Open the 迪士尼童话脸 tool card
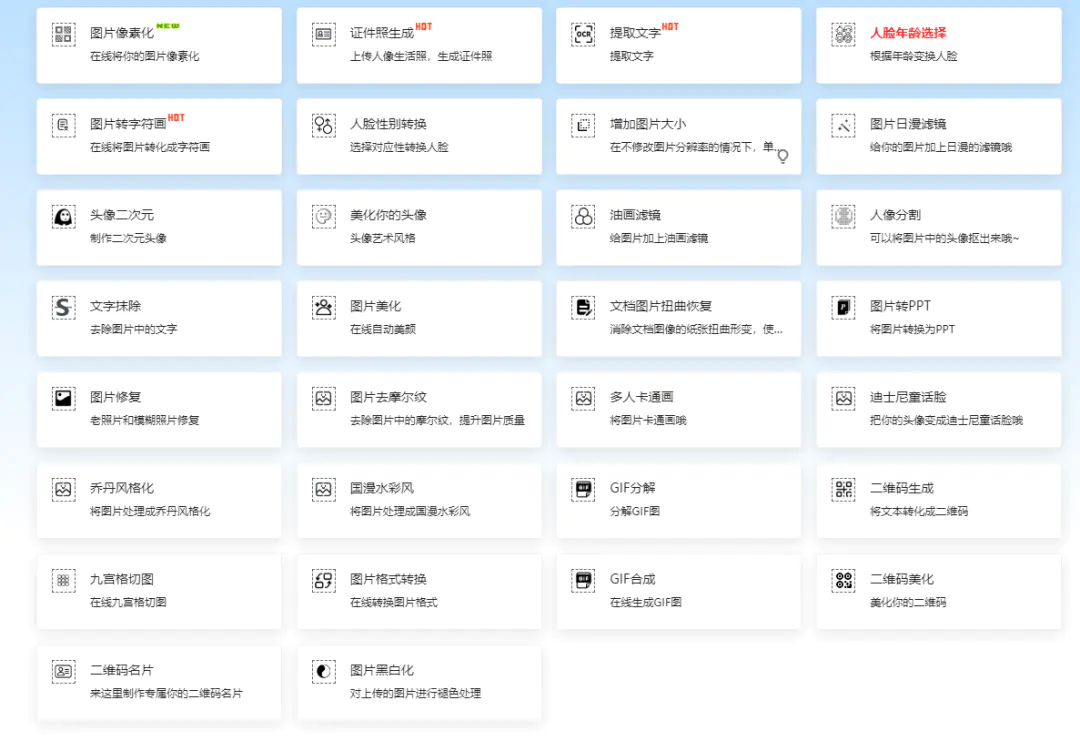 [938, 409]
